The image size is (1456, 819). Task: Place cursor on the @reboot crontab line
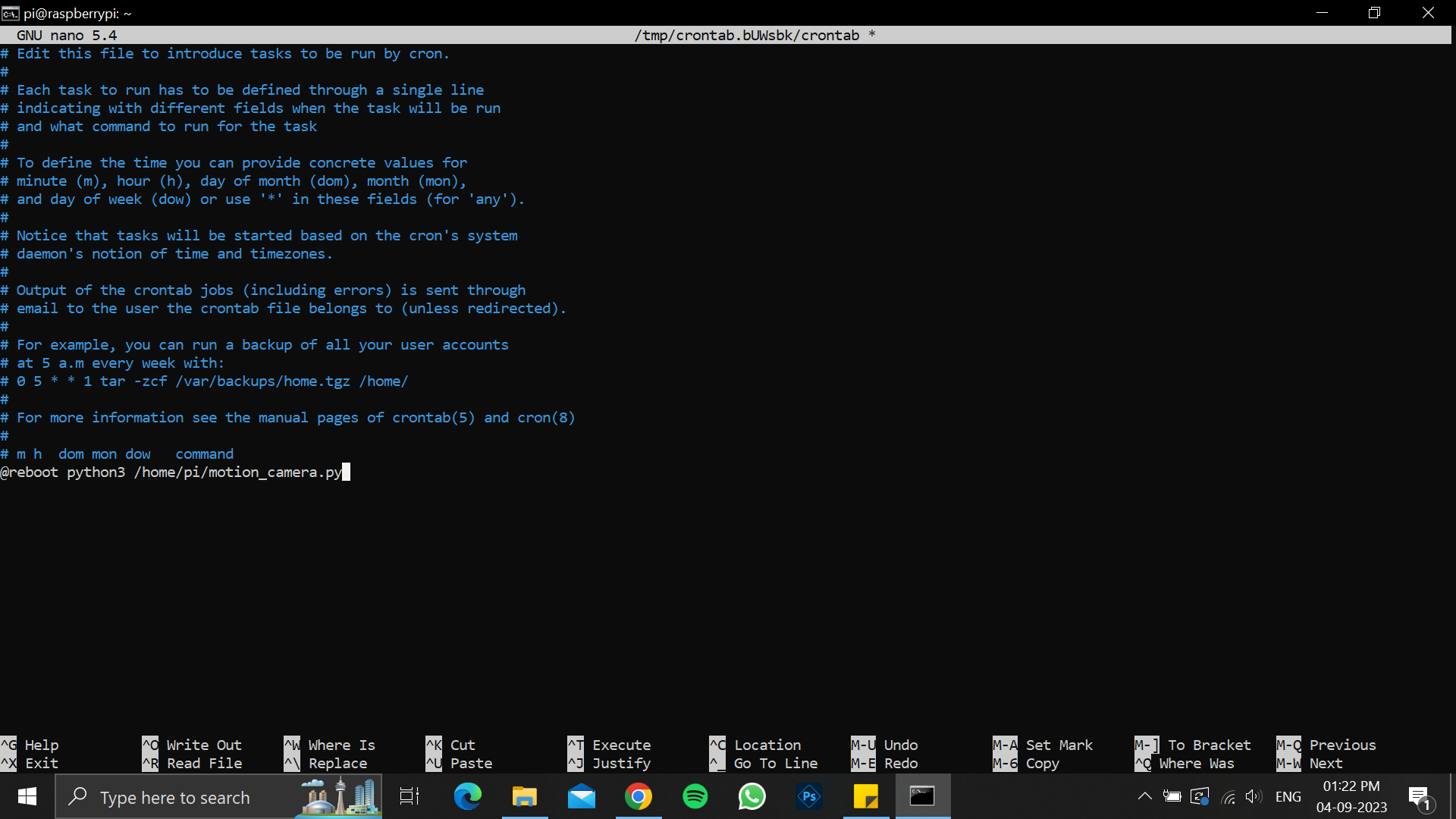pos(174,472)
